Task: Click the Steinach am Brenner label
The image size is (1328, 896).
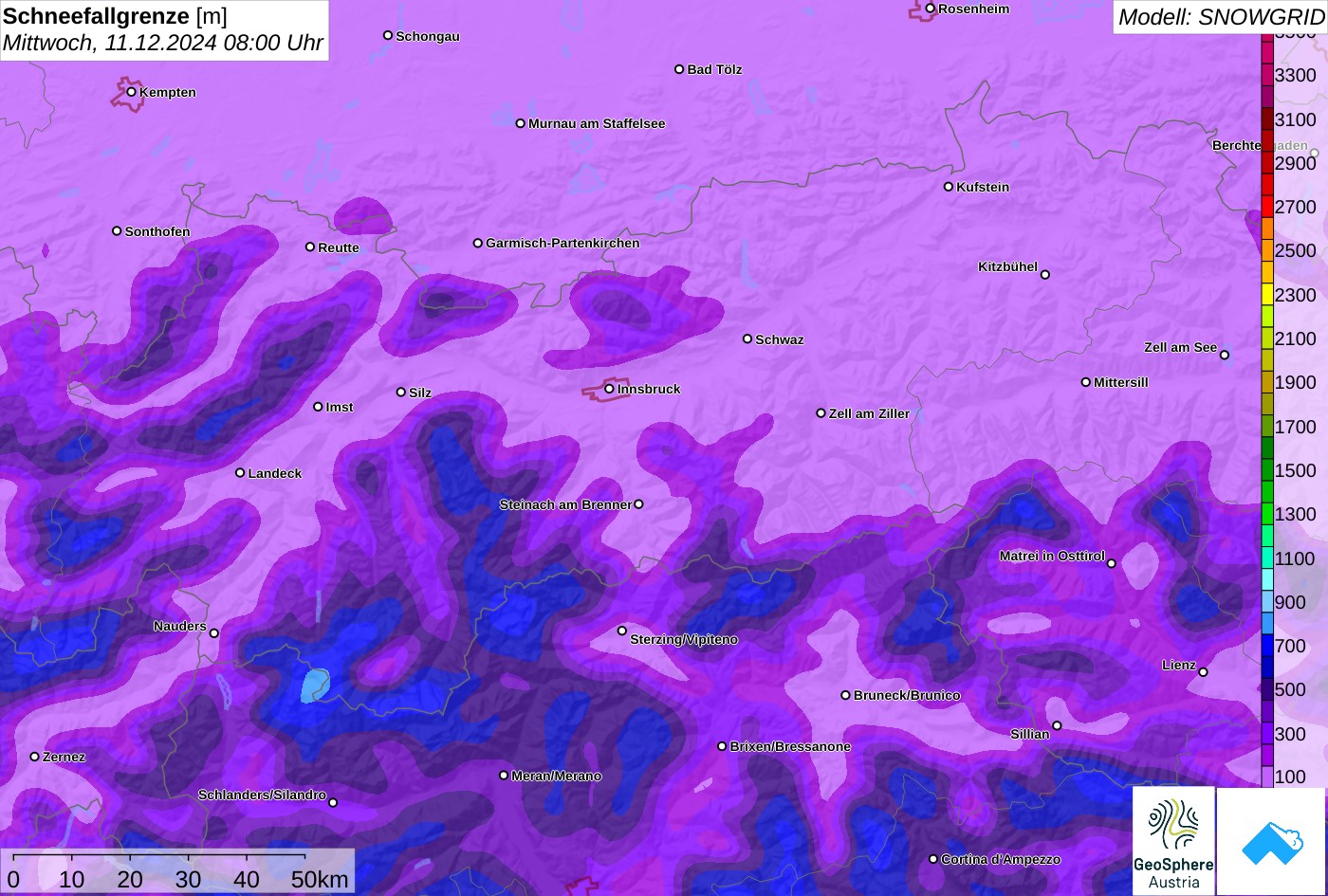Action: tap(565, 504)
